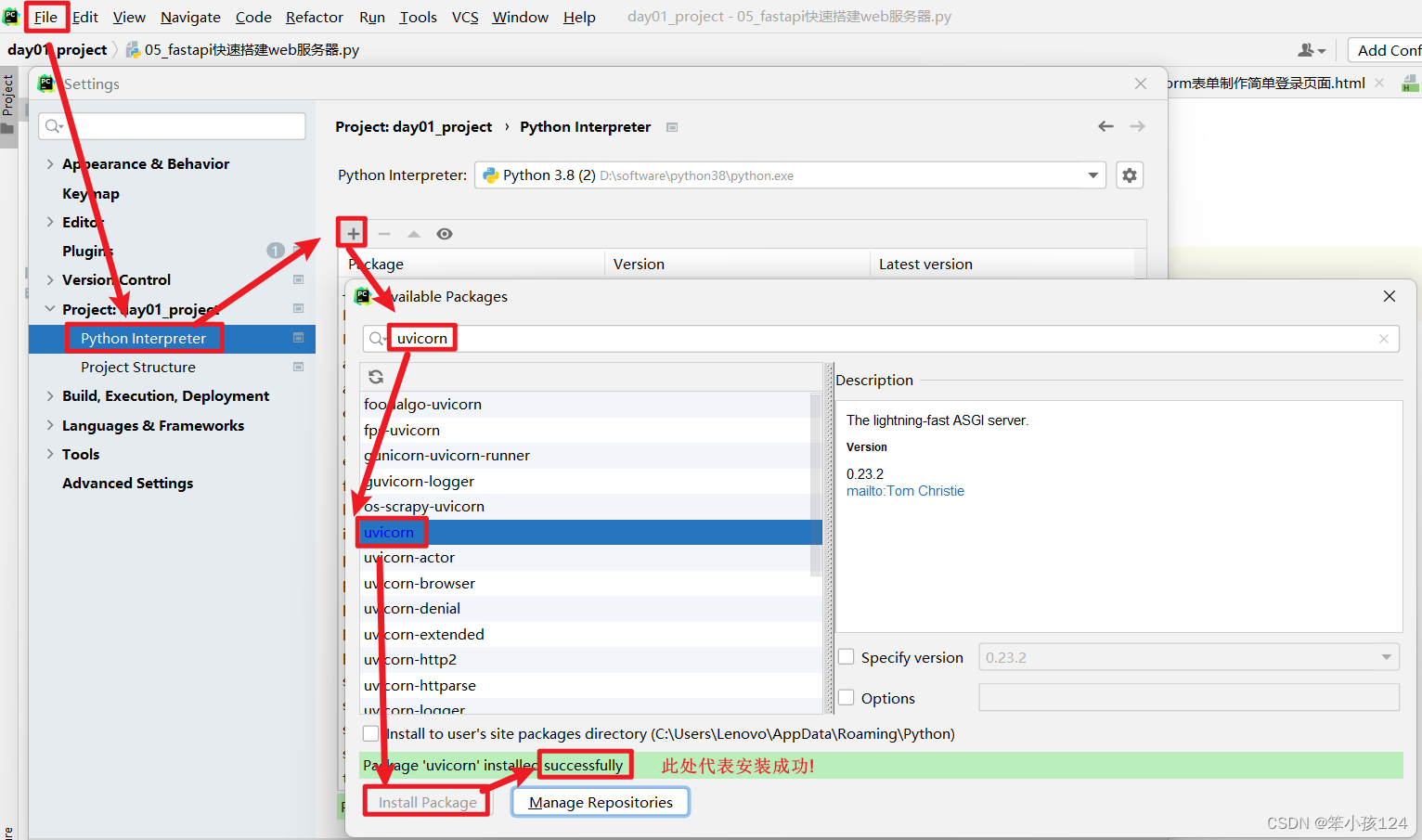
Task: Click the Install Package button
Action: pos(427,802)
